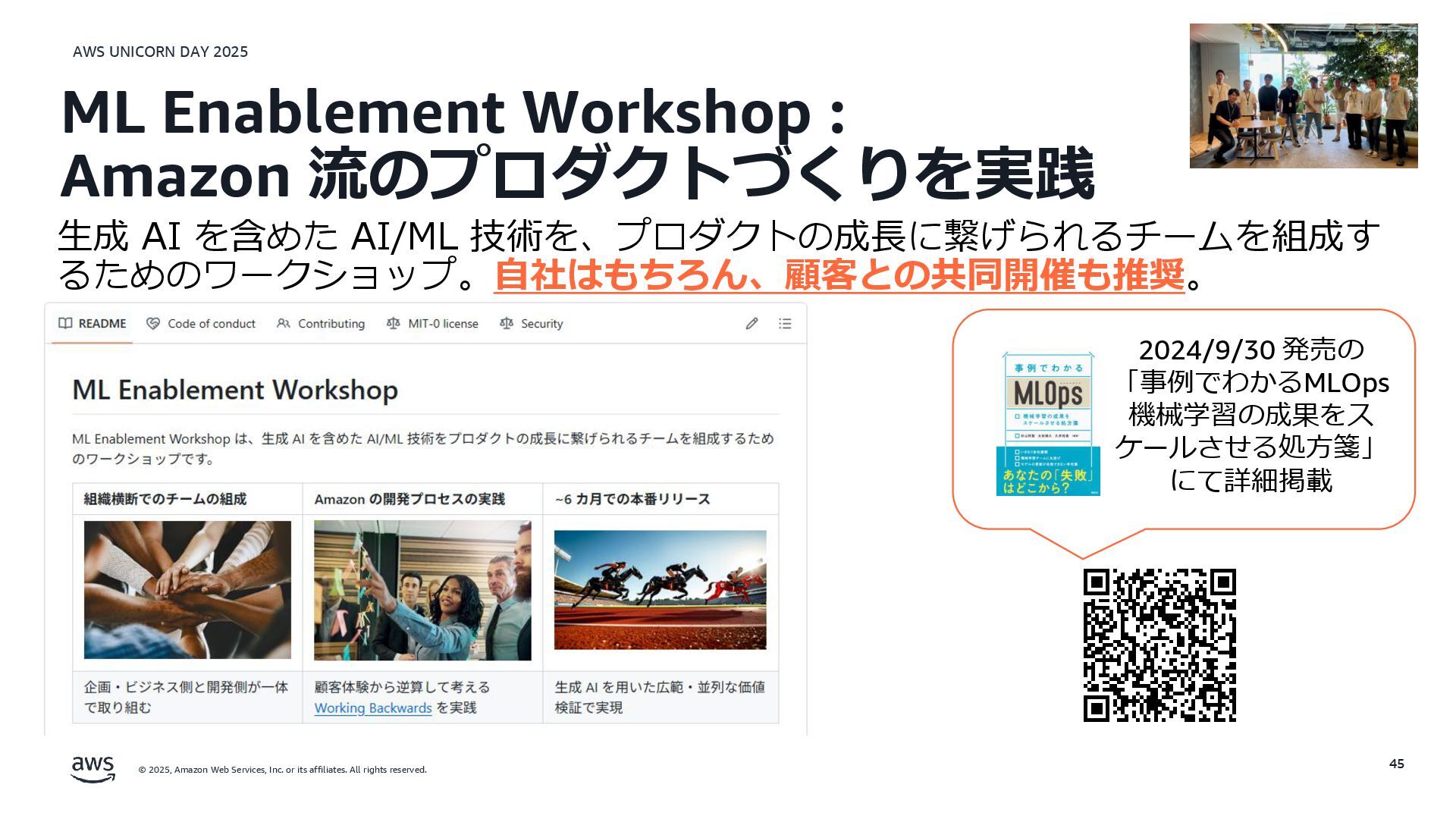Click cell text 顧客体験から逆算して考える

[402, 687]
